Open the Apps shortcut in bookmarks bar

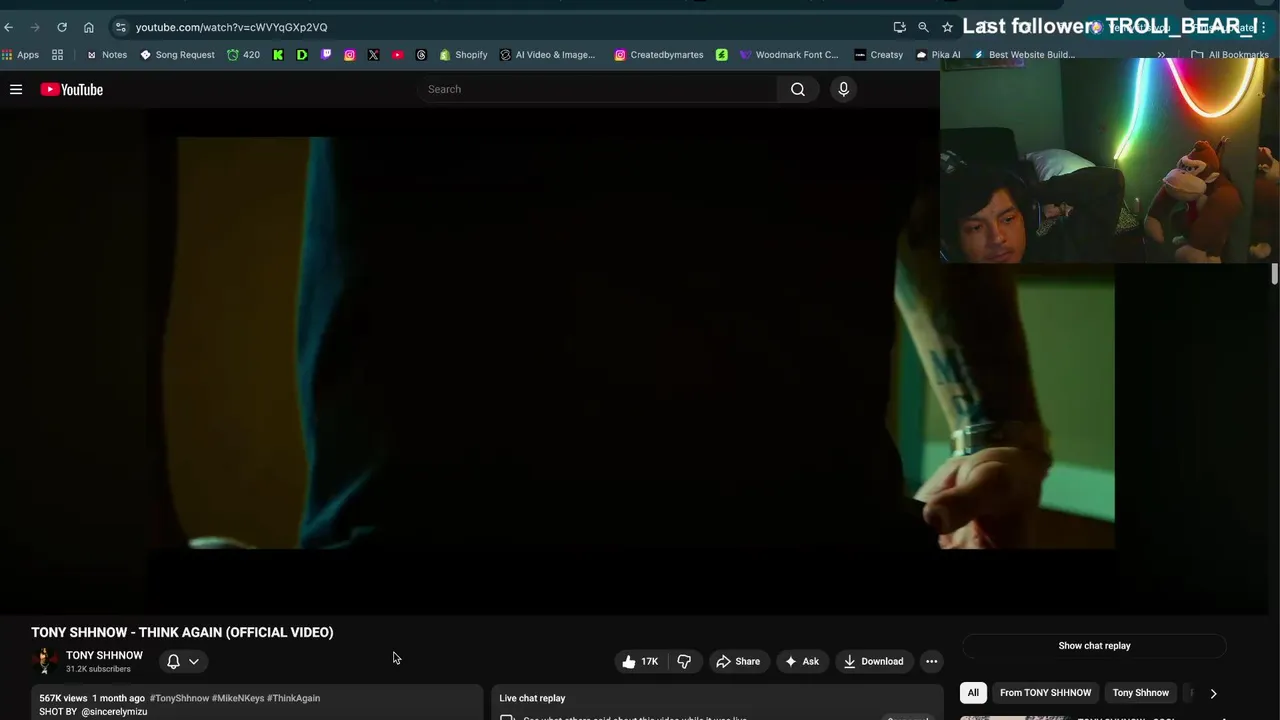pos(21,55)
